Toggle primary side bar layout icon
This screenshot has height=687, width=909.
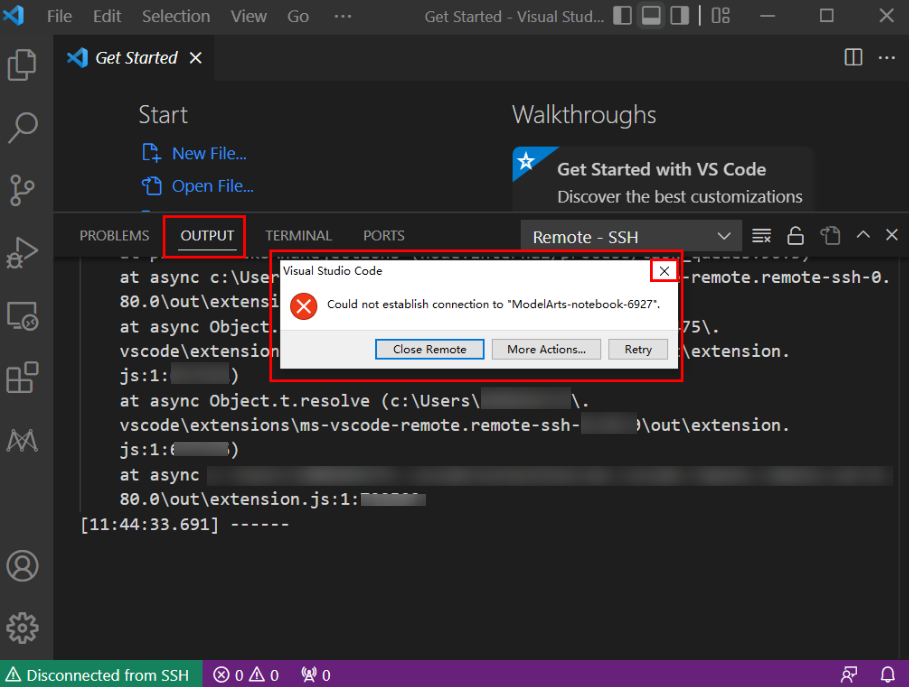click(x=622, y=16)
